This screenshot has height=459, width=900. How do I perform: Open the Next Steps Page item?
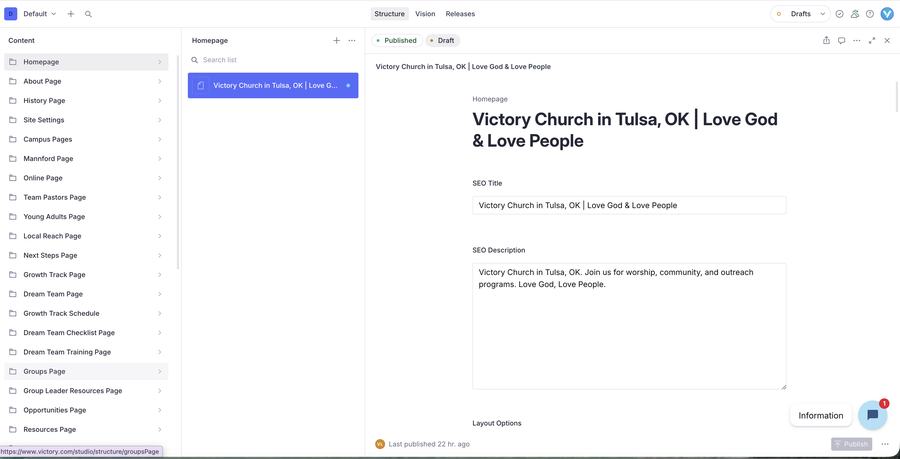pyautogui.click(x=86, y=255)
